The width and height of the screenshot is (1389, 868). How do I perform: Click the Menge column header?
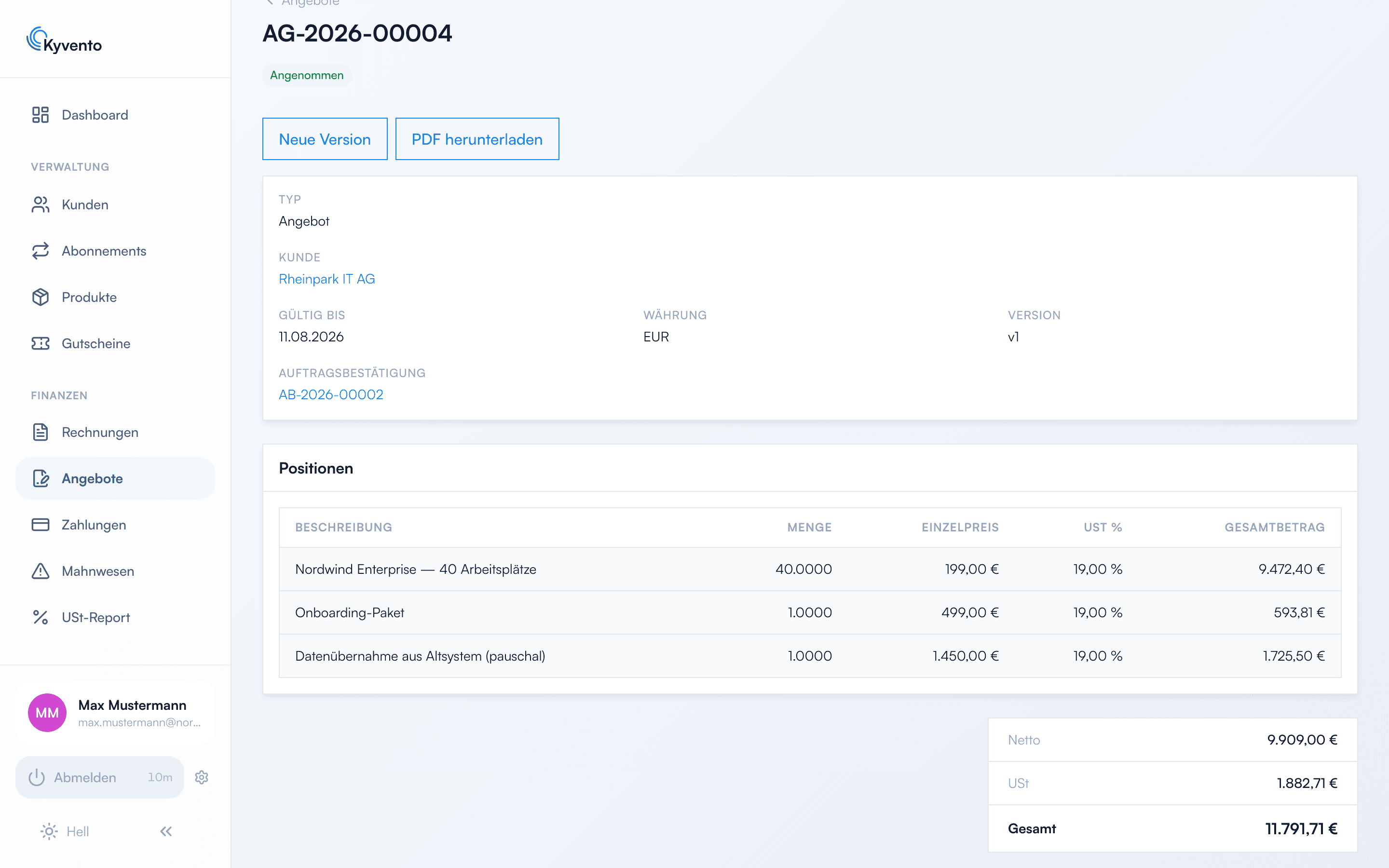point(809,527)
